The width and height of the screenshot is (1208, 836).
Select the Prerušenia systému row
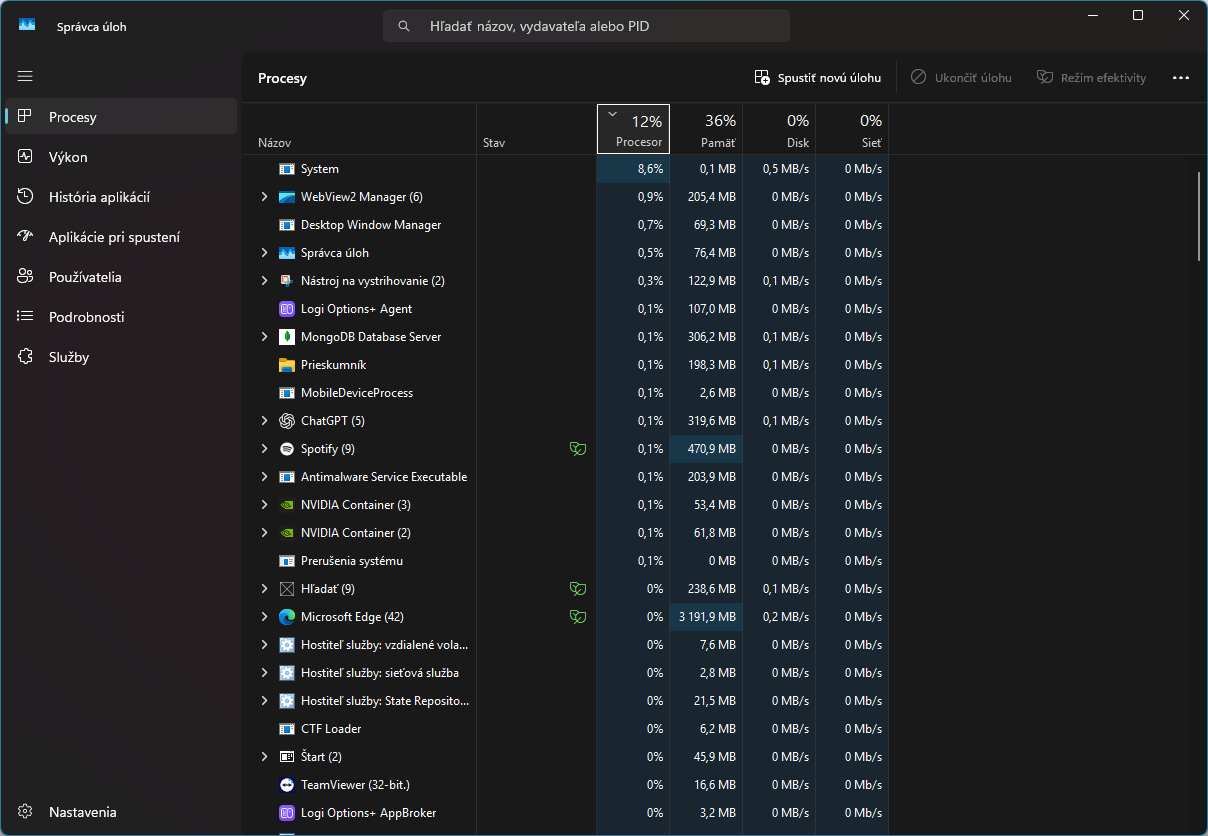point(565,561)
